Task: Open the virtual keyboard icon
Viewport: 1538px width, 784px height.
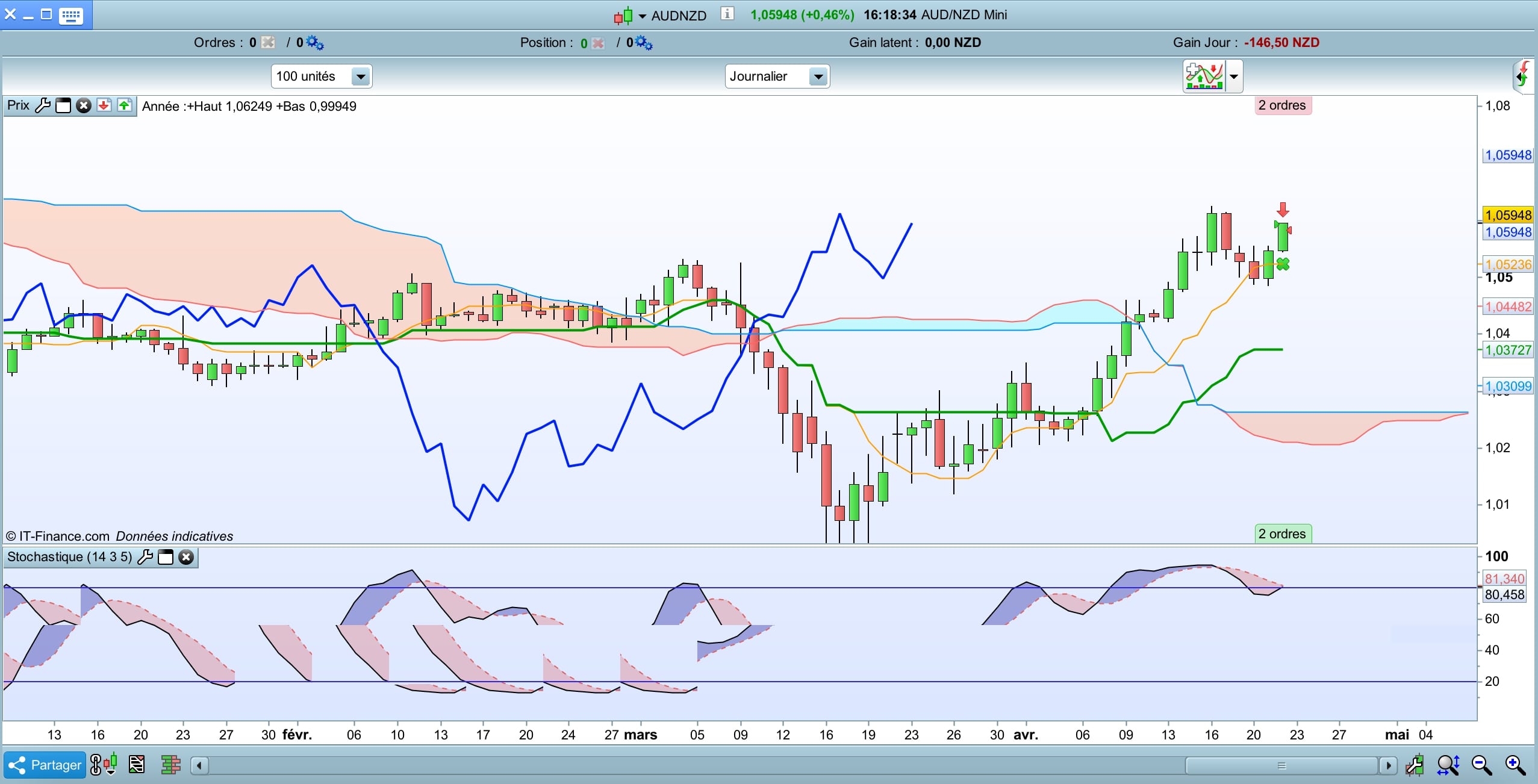Action: [x=71, y=15]
